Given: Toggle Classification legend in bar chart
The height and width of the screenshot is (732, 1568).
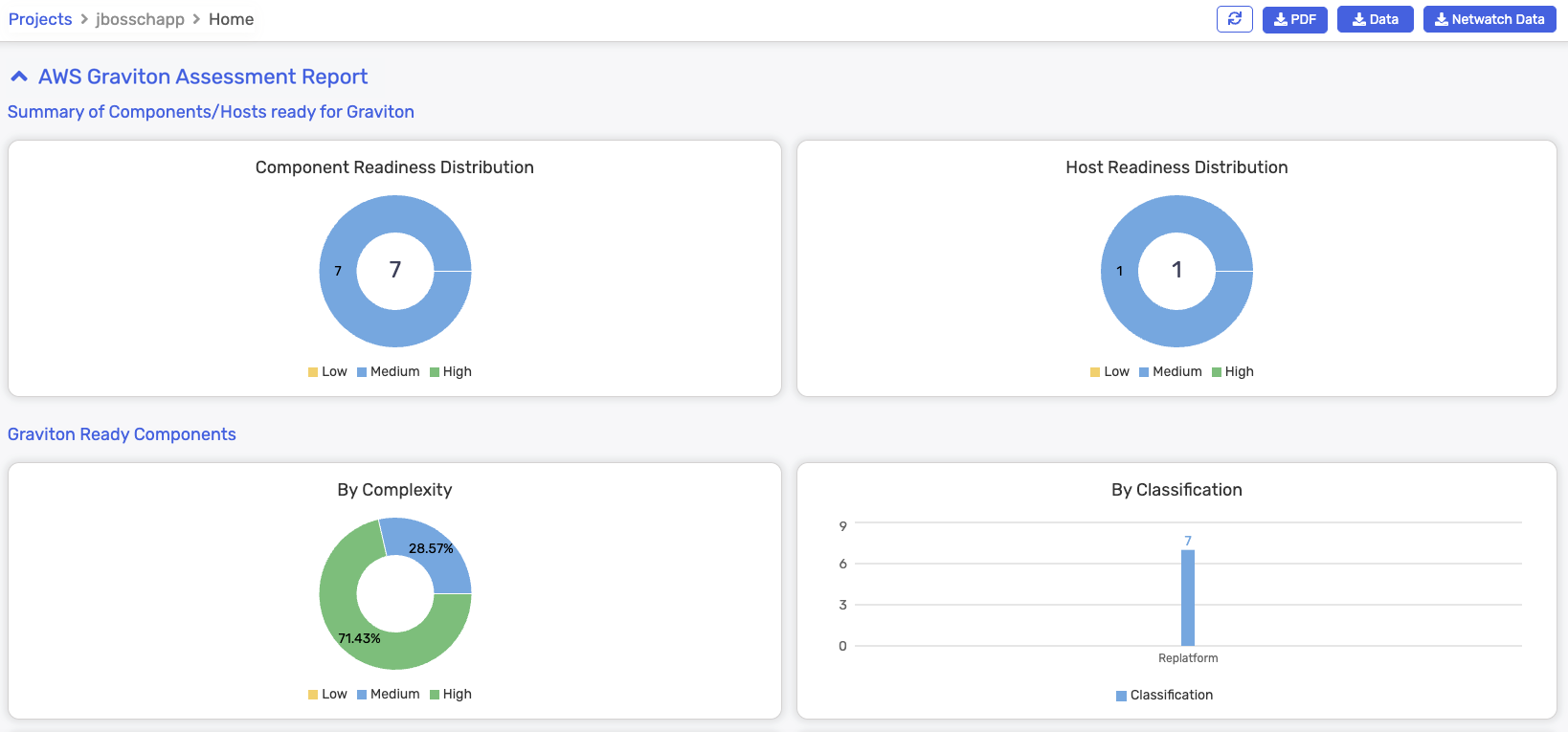Looking at the screenshot, I should click(1164, 695).
